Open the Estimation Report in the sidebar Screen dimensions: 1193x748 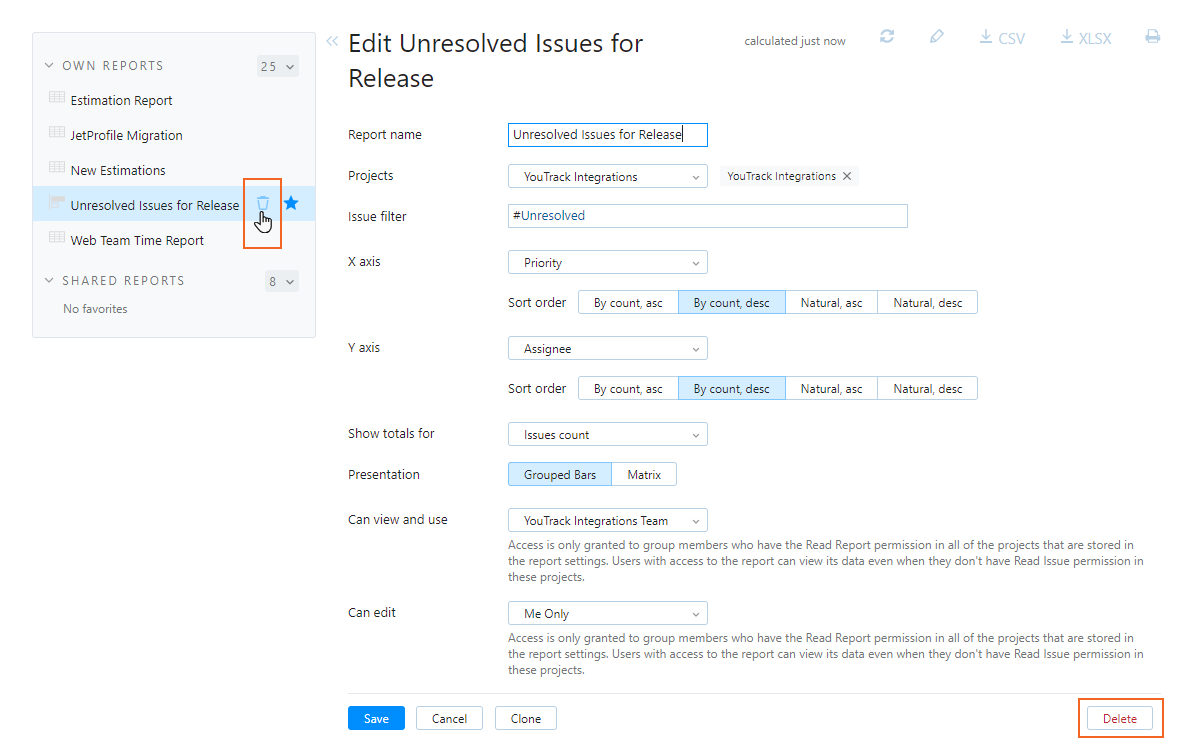pyautogui.click(x=121, y=101)
